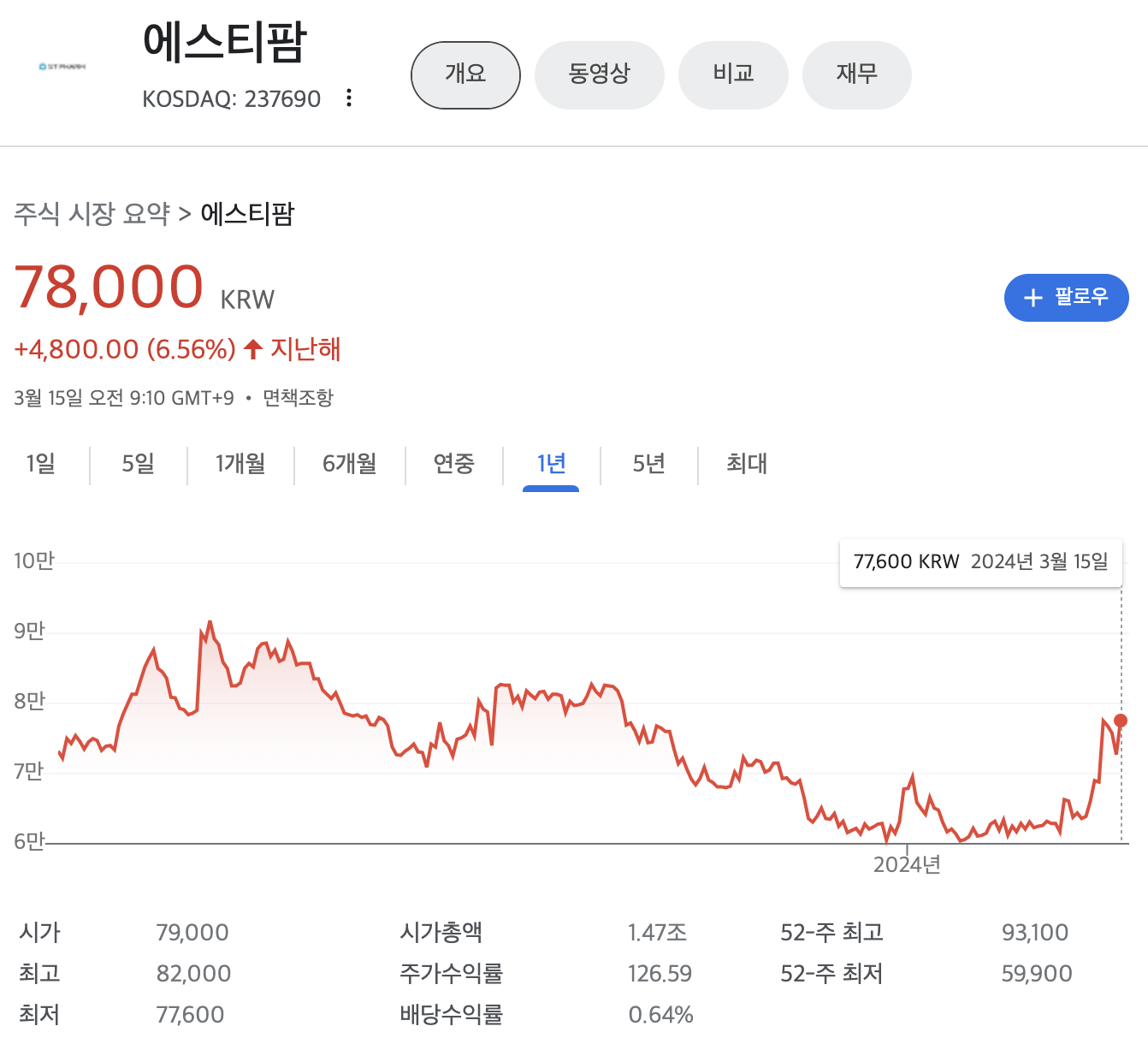This screenshot has width=1148, height=1044.
Task: Click the 주가수익률 label
Action: 452,974
